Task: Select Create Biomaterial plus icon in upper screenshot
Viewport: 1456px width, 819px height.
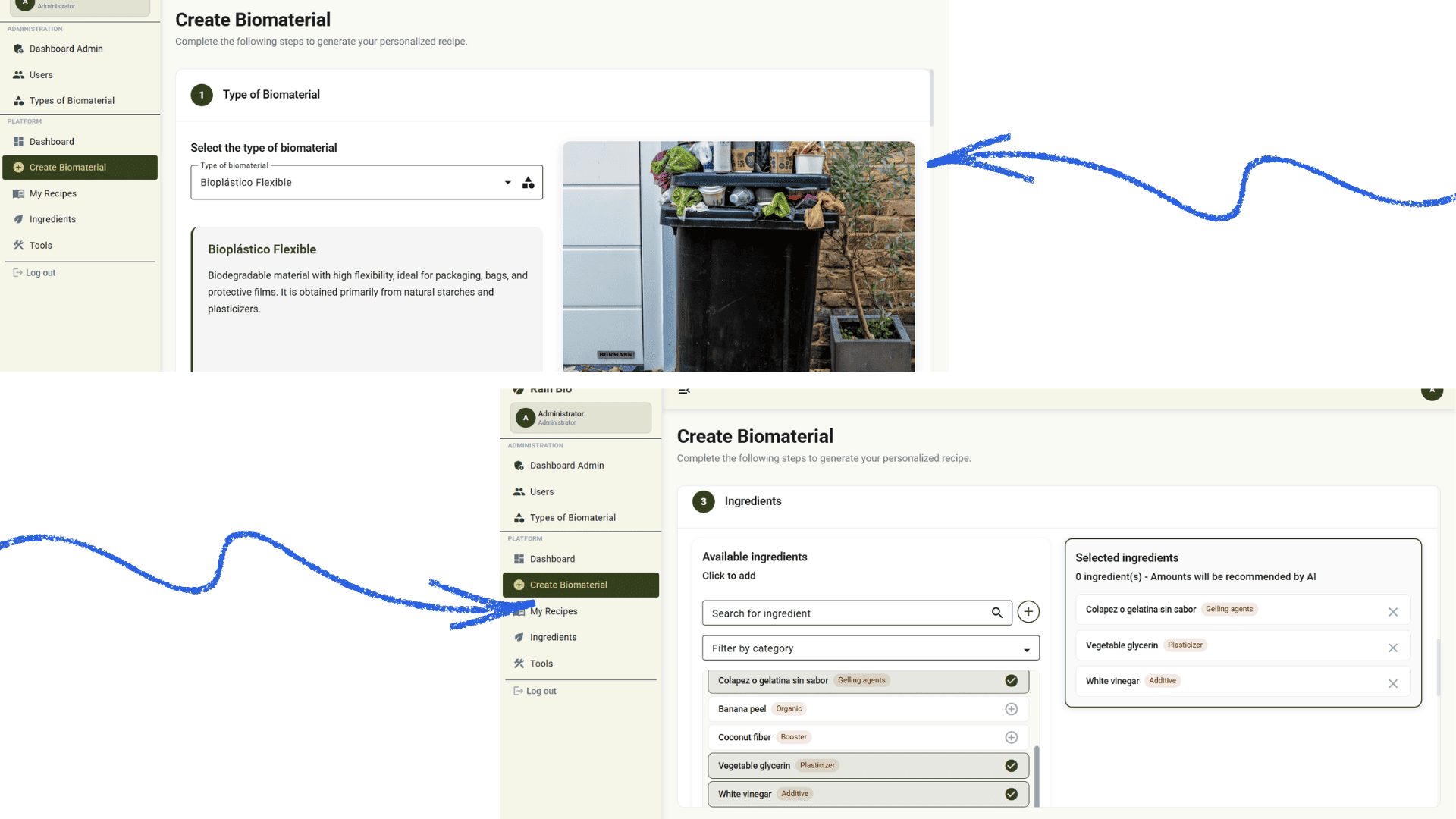Action: click(x=18, y=168)
